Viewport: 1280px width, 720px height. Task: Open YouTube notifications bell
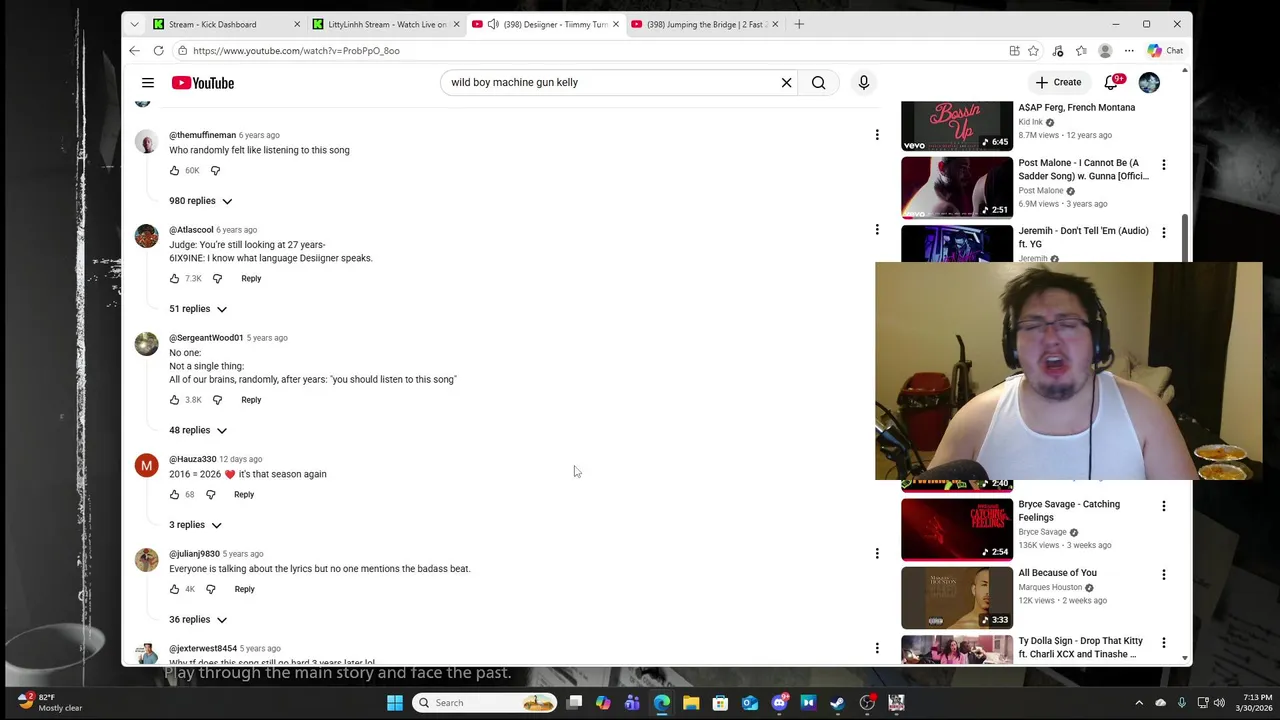coord(1112,82)
